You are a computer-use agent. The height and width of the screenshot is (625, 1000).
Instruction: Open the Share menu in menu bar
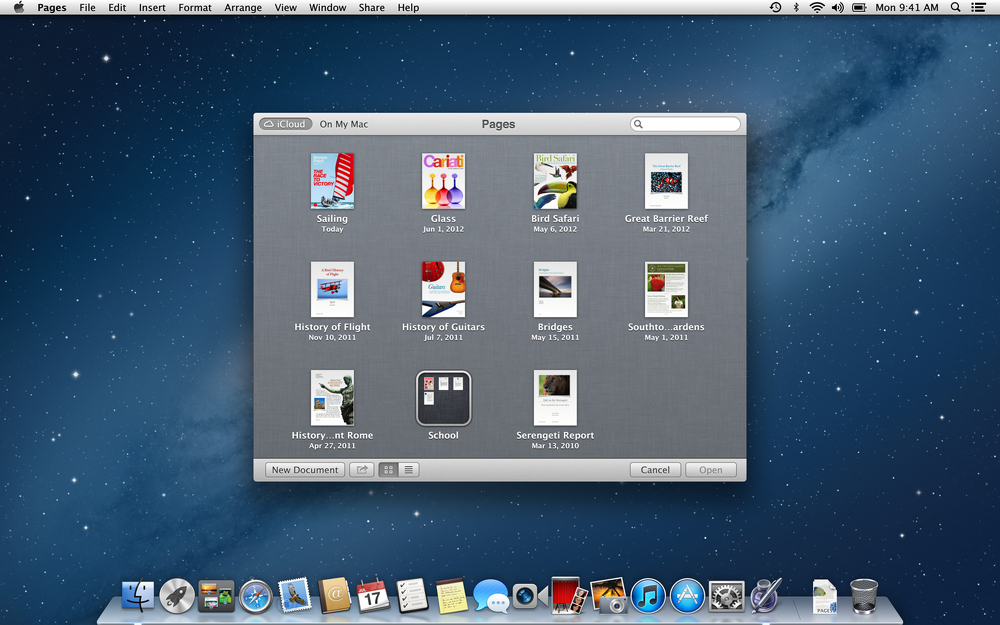371,8
